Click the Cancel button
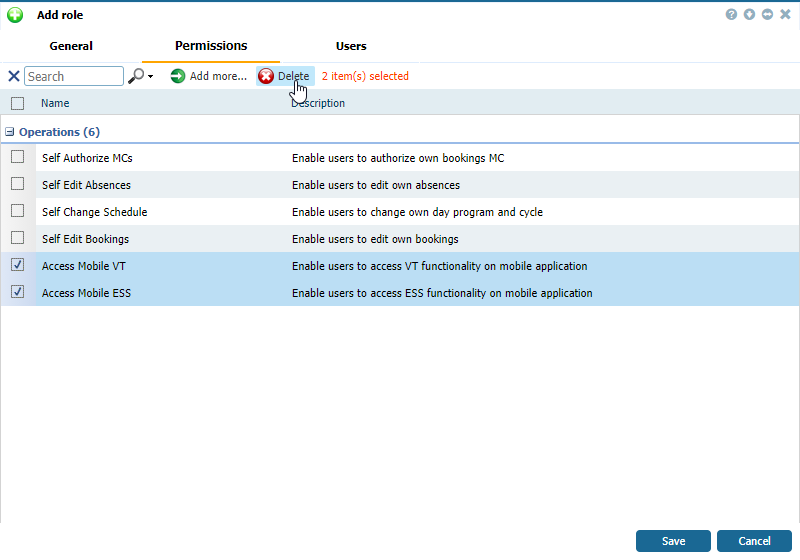This screenshot has width=800, height=560. (x=754, y=541)
